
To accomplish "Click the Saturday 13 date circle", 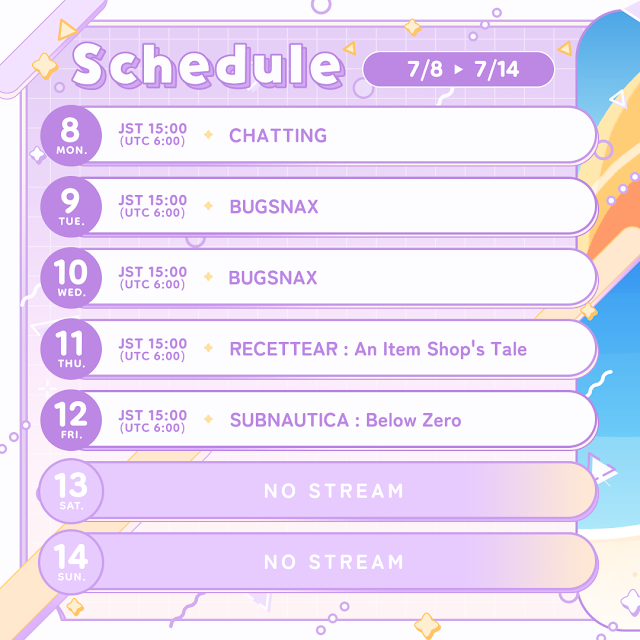I will click(x=71, y=491).
